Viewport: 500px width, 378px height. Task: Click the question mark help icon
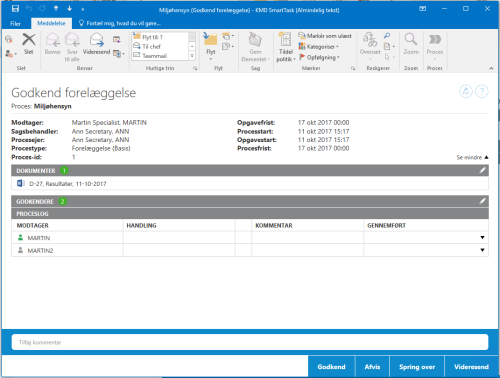[482, 91]
